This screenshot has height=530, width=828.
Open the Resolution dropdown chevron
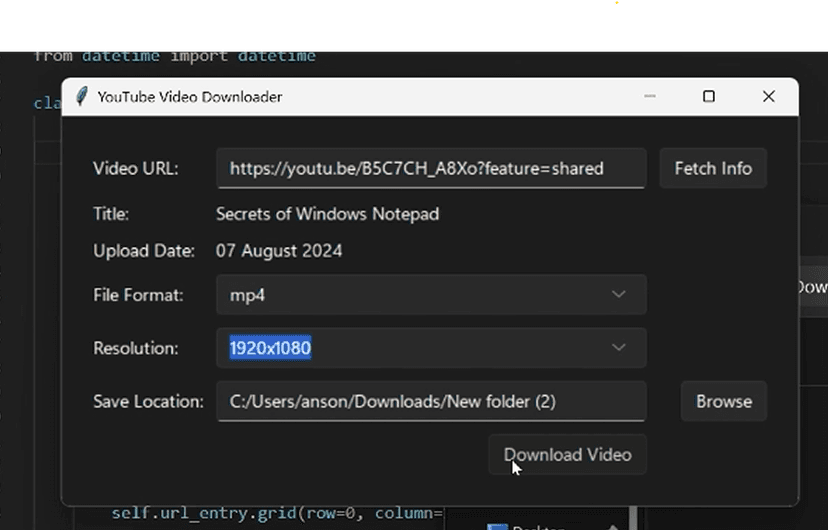(x=619, y=348)
